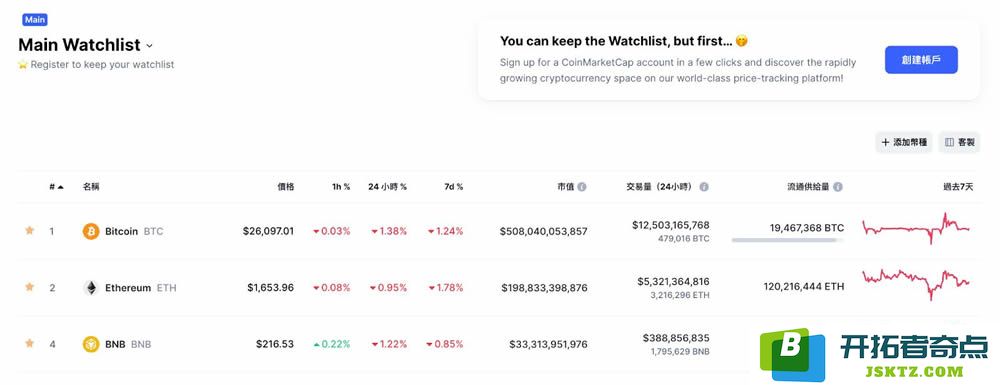The width and height of the screenshot is (1000, 385).
Task: Click the BNB coin logo icon
Action: coord(91,344)
